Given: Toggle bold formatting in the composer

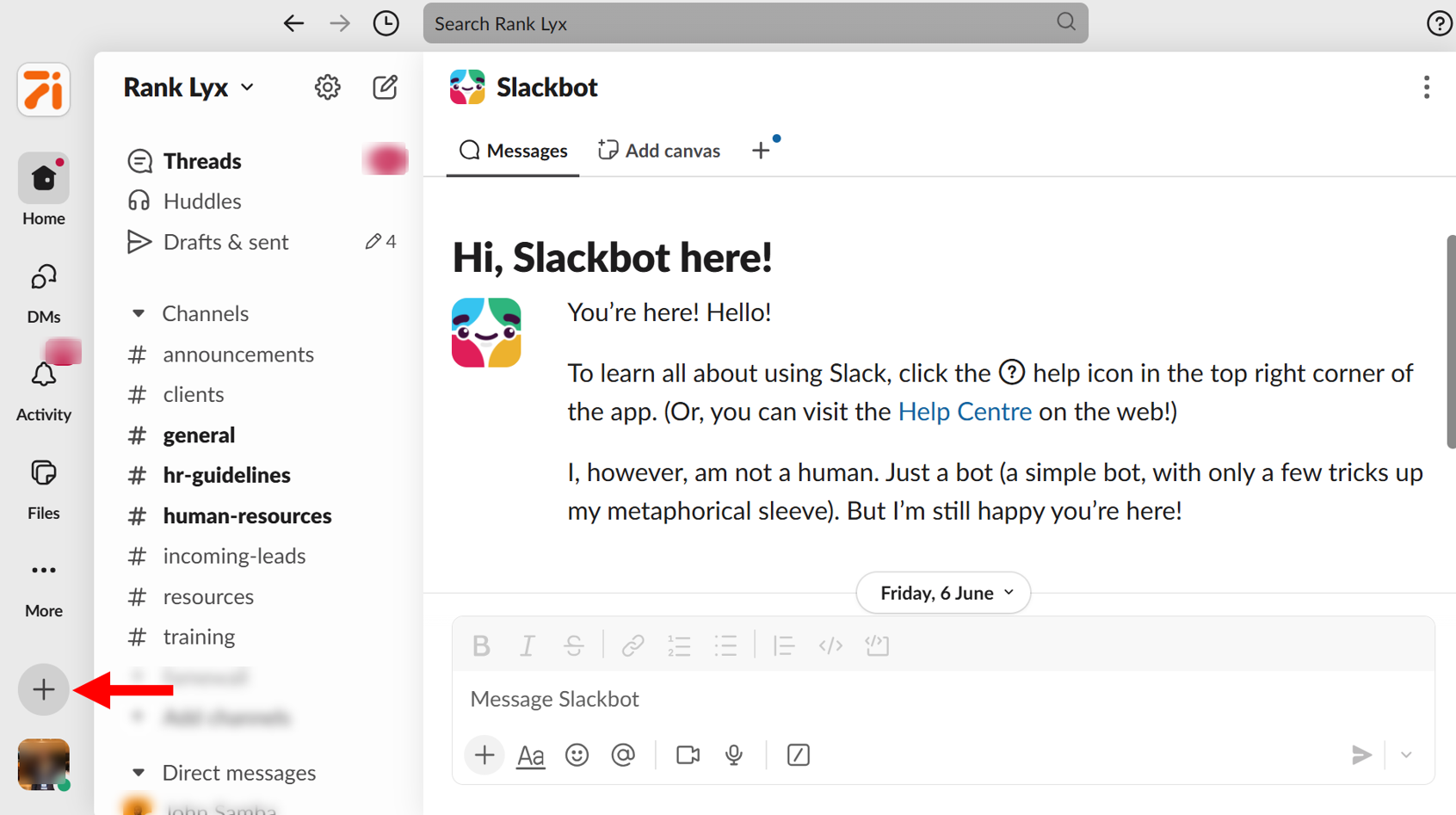Looking at the screenshot, I should tap(481, 645).
